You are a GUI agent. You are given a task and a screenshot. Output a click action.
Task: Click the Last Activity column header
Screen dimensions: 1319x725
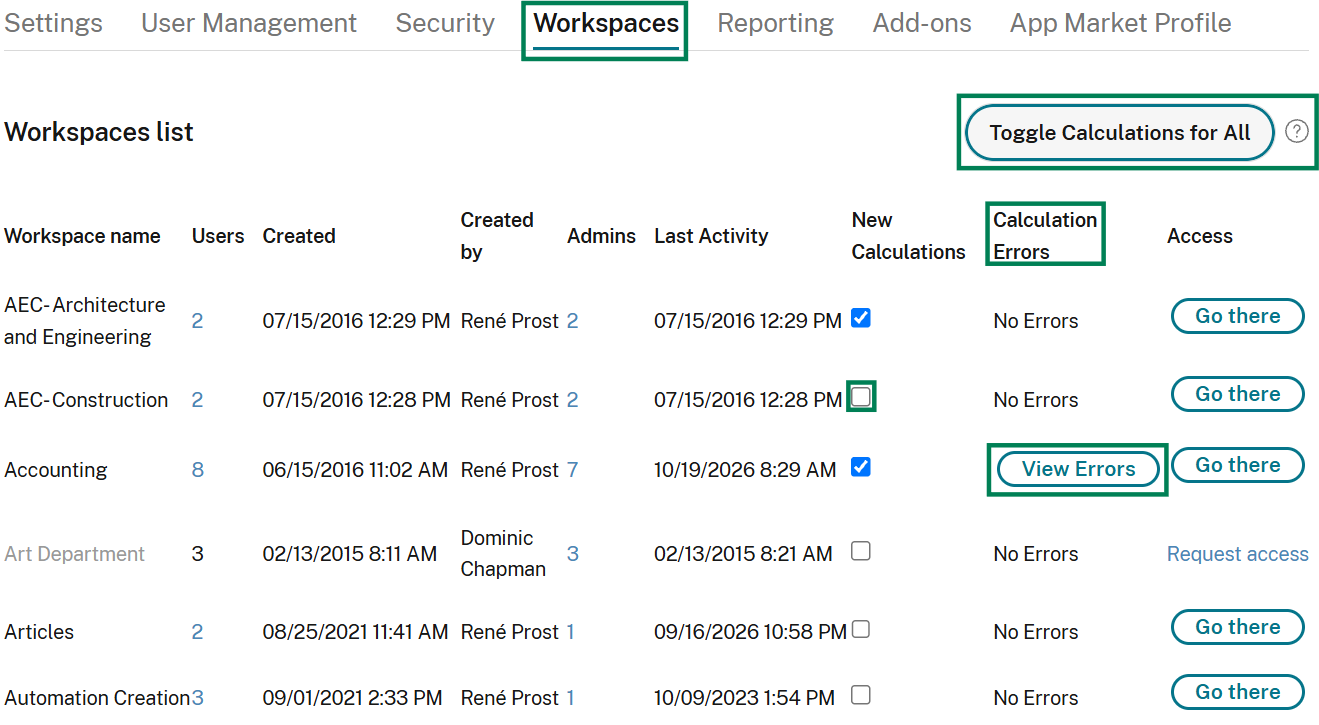pyautogui.click(x=711, y=236)
